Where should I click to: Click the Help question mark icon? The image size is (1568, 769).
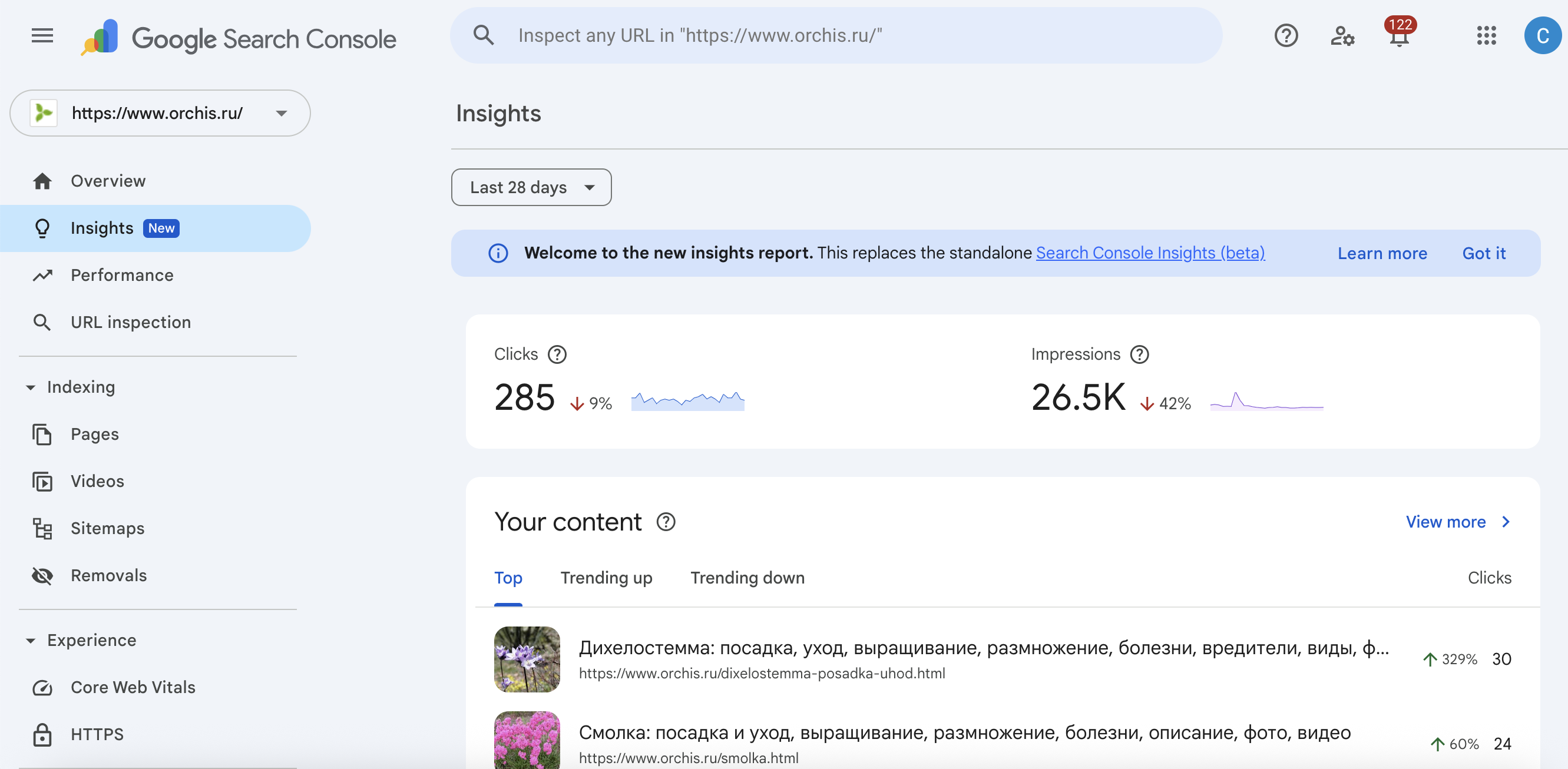[x=1286, y=36]
